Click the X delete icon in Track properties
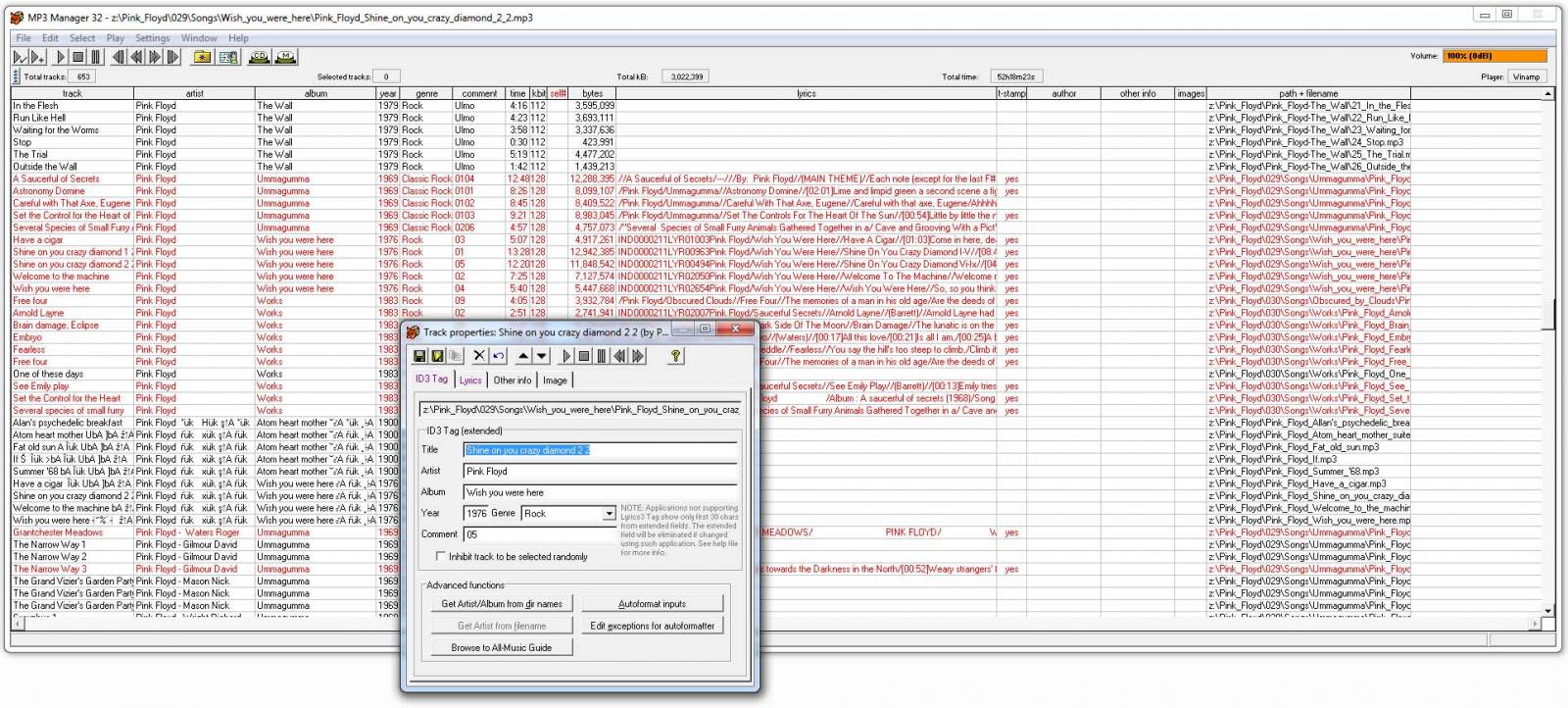 click(x=479, y=356)
